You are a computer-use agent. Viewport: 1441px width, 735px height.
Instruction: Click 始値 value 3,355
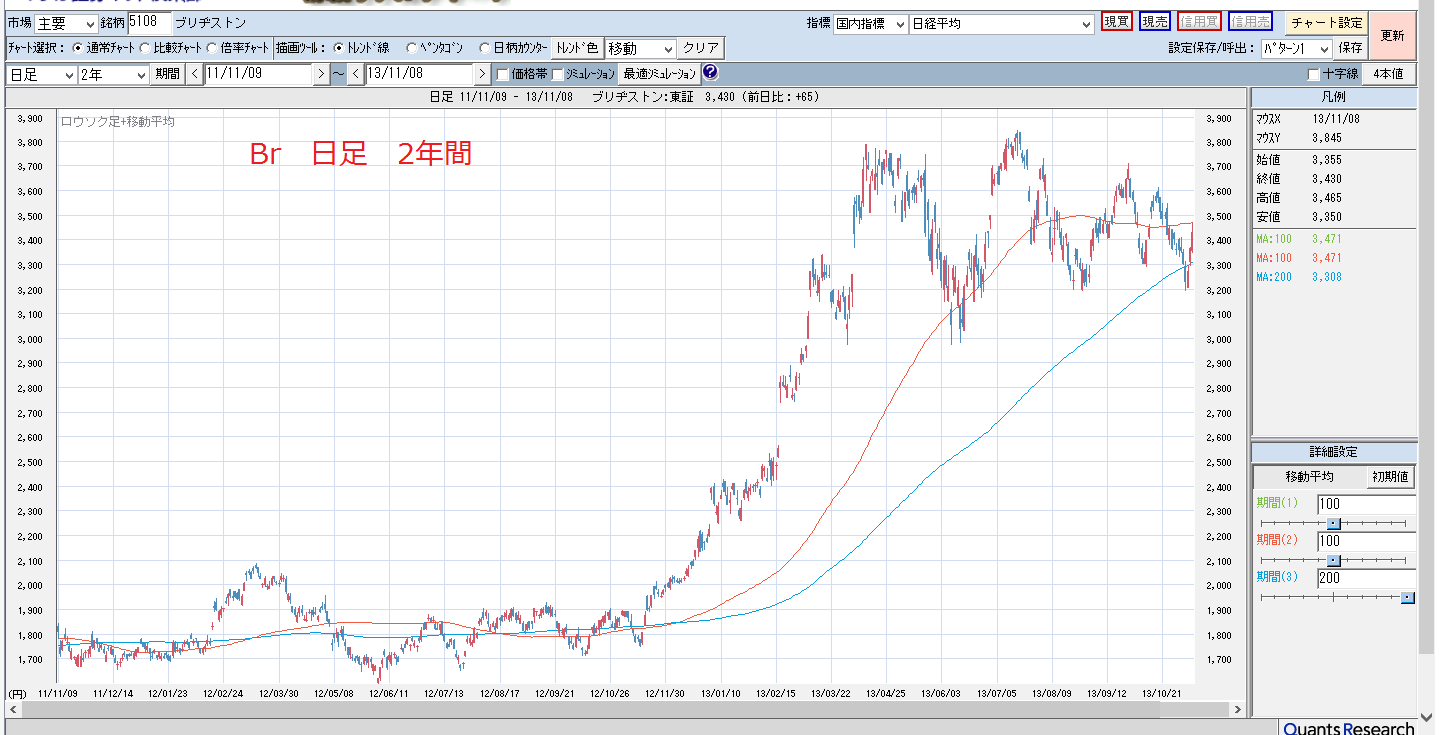coord(1326,160)
